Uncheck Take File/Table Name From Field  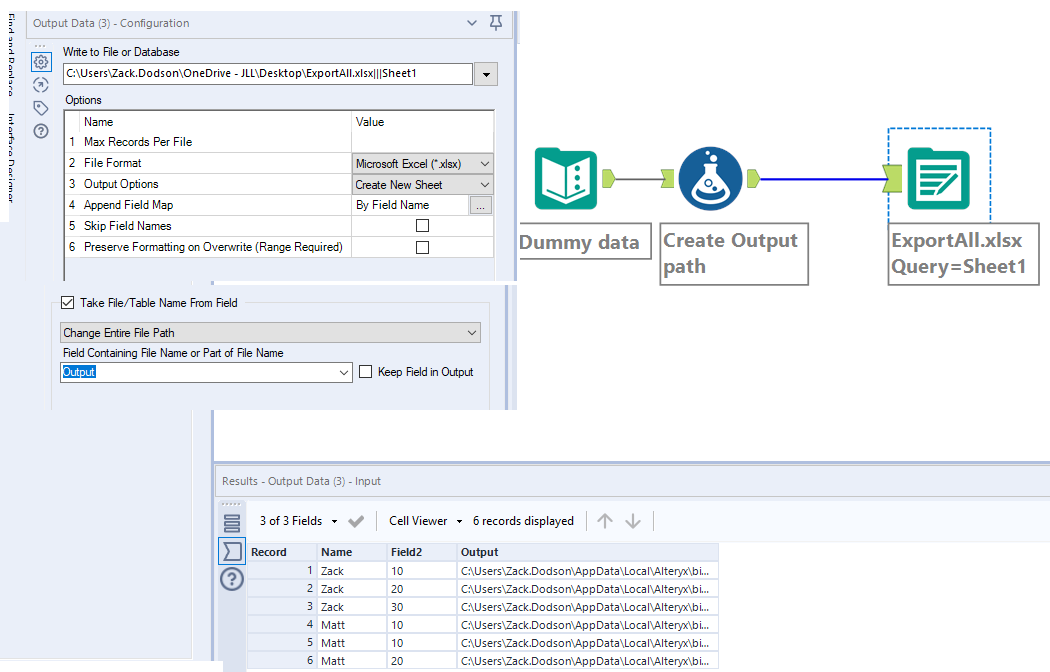pyautogui.click(x=68, y=302)
